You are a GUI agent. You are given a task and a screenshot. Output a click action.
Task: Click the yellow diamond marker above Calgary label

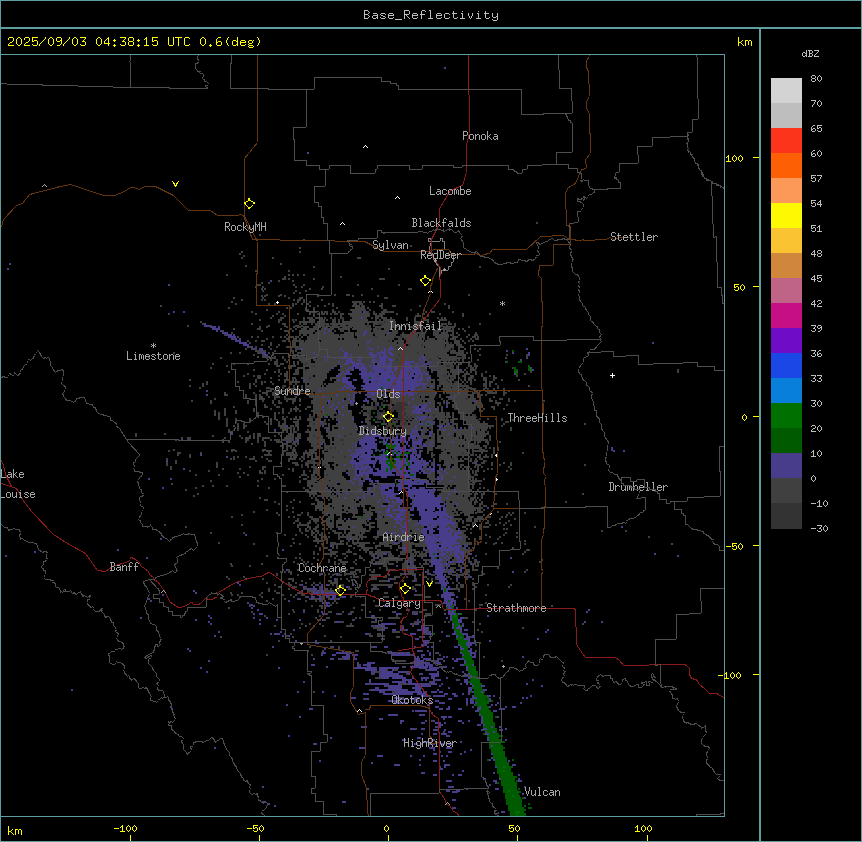coord(405,589)
